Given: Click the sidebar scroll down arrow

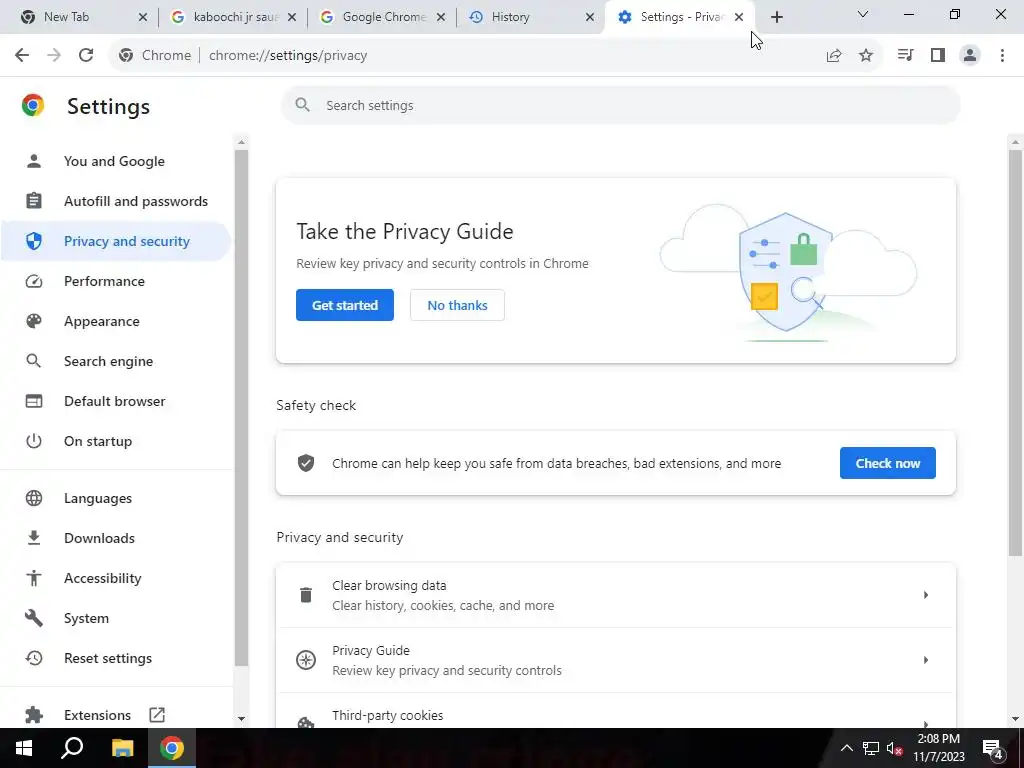Looking at the screenshot, I should tap(241, 719).
